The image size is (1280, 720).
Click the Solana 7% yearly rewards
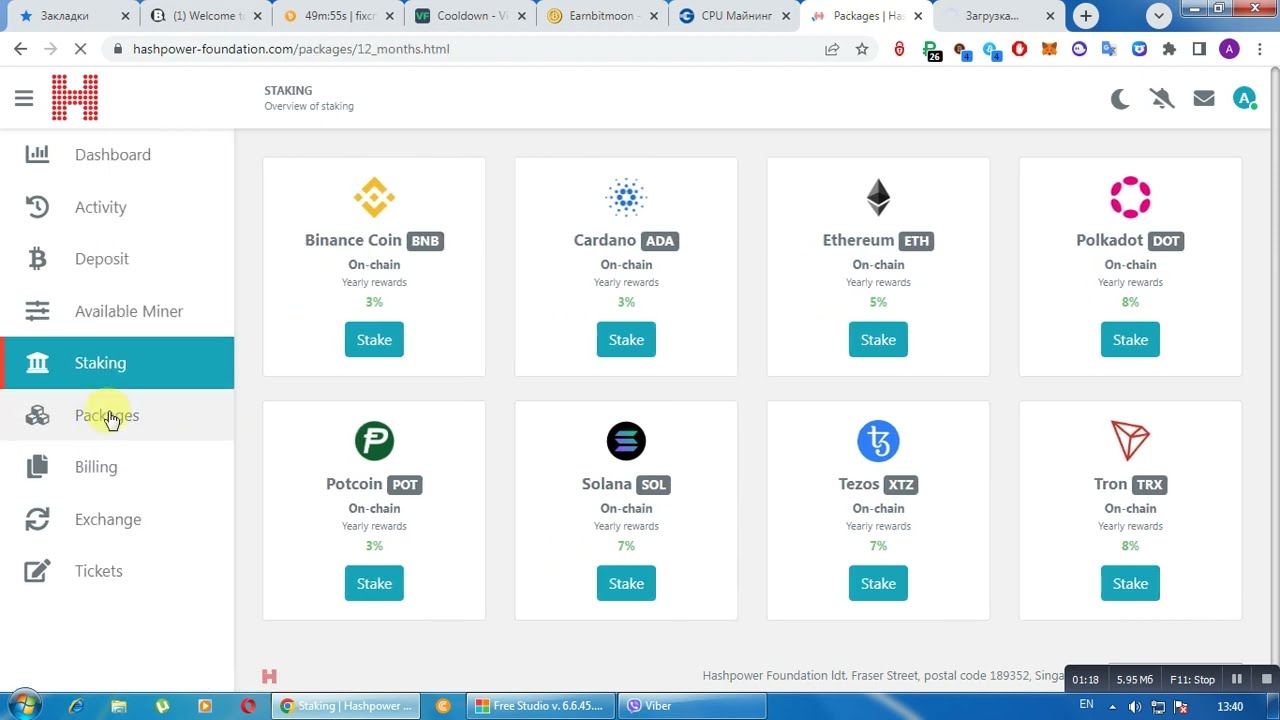tap(626, 546)
